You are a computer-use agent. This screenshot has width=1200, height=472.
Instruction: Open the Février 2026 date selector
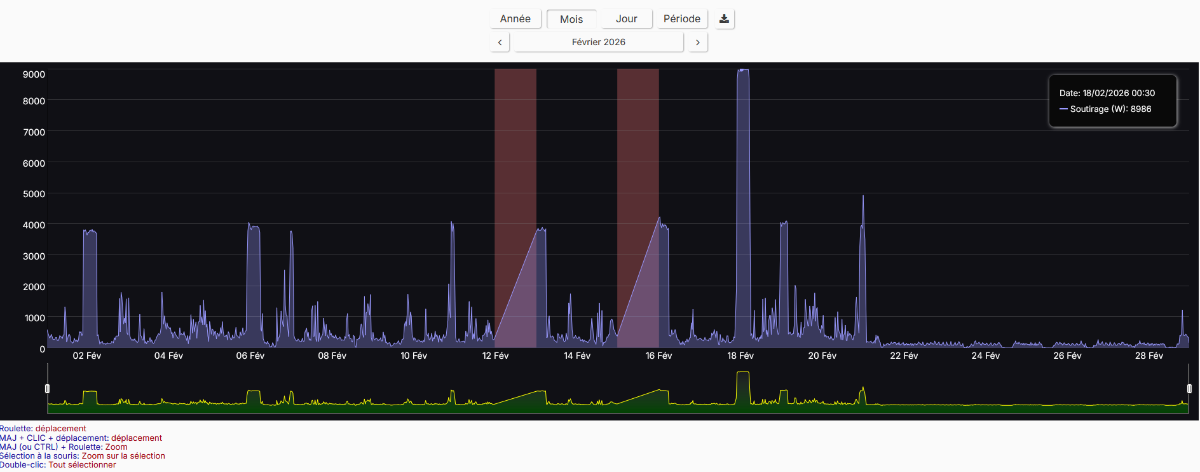tap(599, 42)
